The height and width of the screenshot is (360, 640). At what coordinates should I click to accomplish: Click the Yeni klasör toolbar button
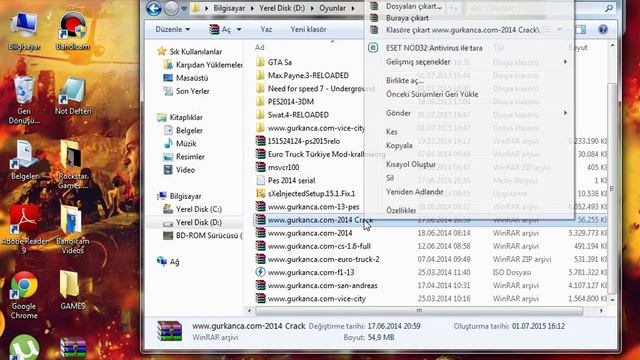tap(308, 29)
